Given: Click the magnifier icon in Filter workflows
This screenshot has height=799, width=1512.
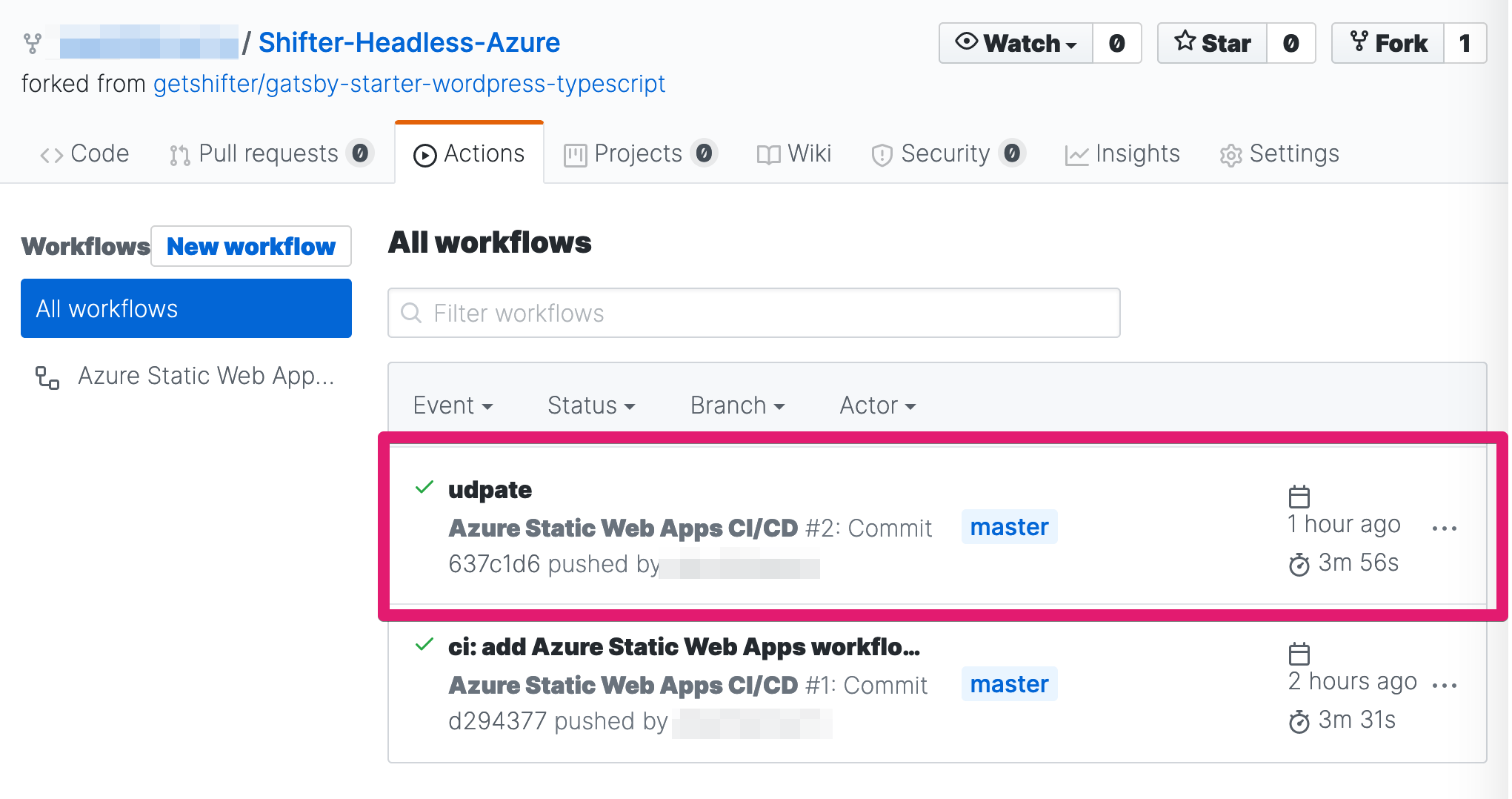Looking at the screenshot, I should (411, 313).
